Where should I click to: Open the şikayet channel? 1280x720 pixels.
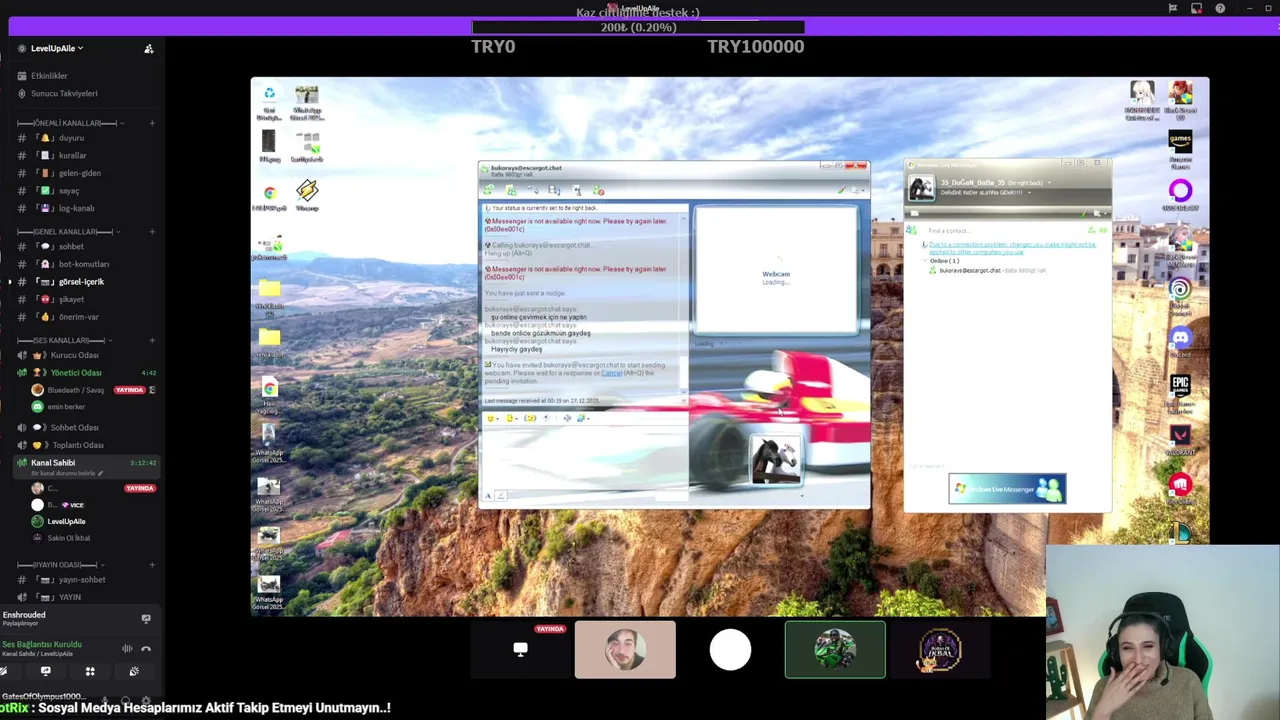tap(71, 299)
